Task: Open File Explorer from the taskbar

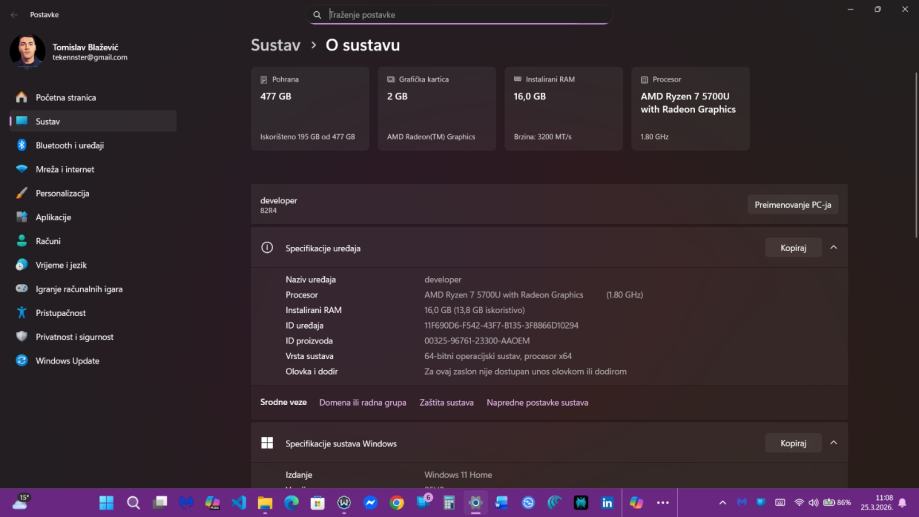Action: click(265, 503)
